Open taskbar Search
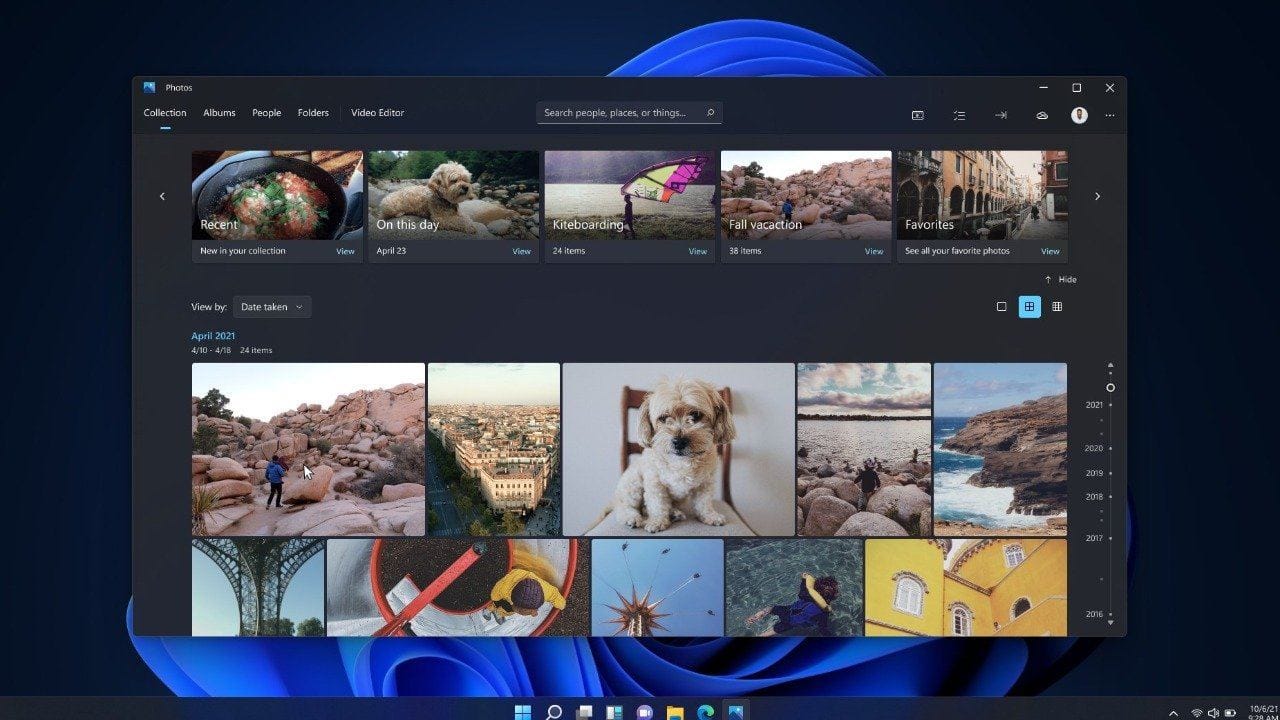The image size is (1280, 720). tap(553, 712)
